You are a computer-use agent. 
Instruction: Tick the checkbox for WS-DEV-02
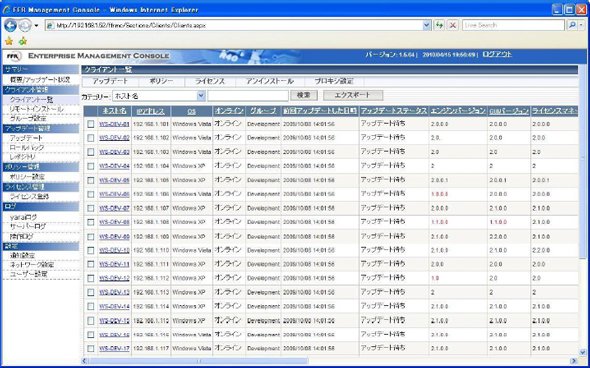click(91, 138)
